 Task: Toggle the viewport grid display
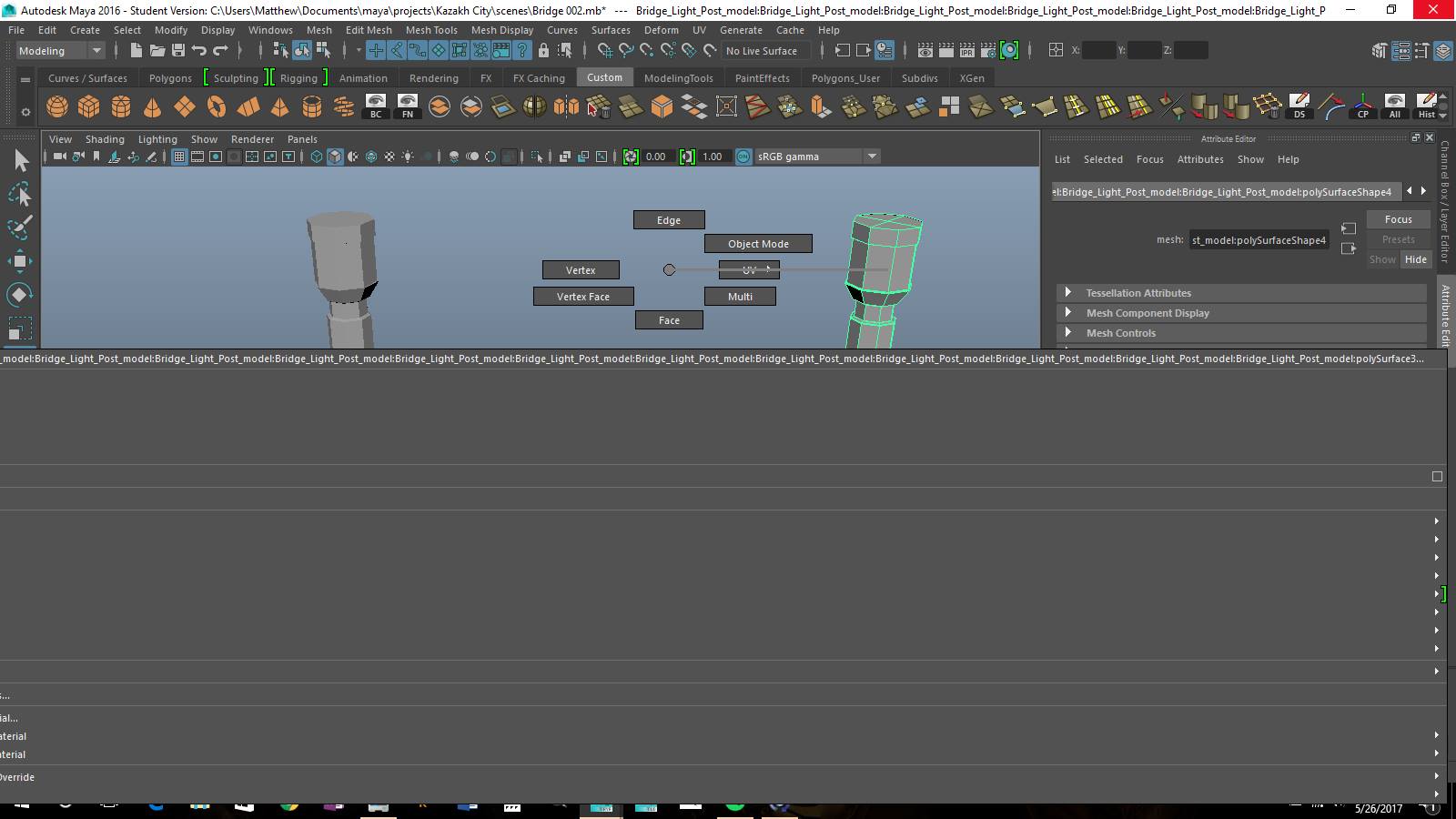(x=179, y=157)
